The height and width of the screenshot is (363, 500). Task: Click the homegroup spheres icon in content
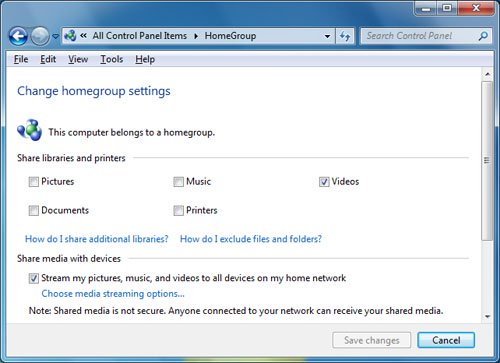coord(29,130)
